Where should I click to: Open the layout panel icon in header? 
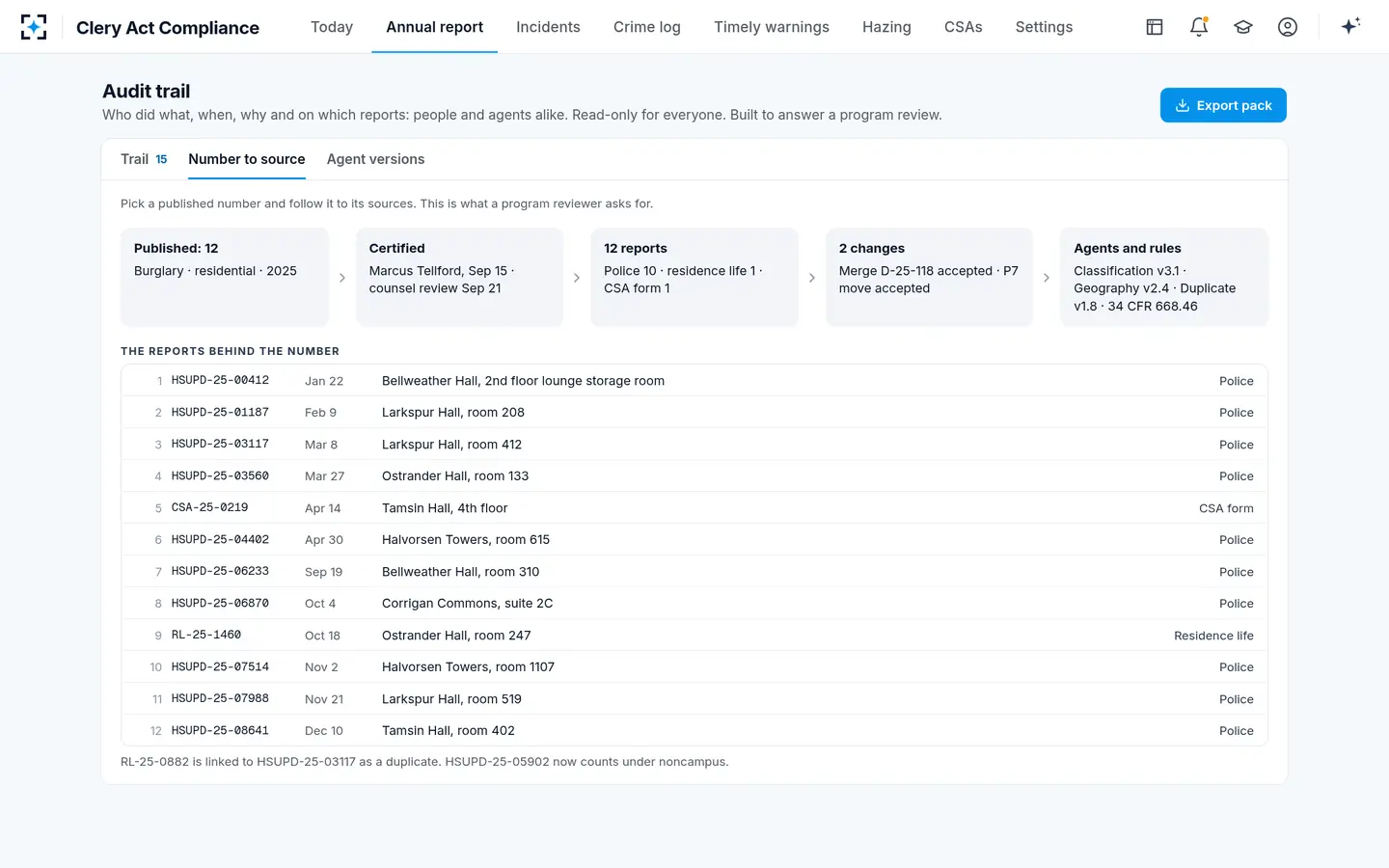click(1155, 27)
